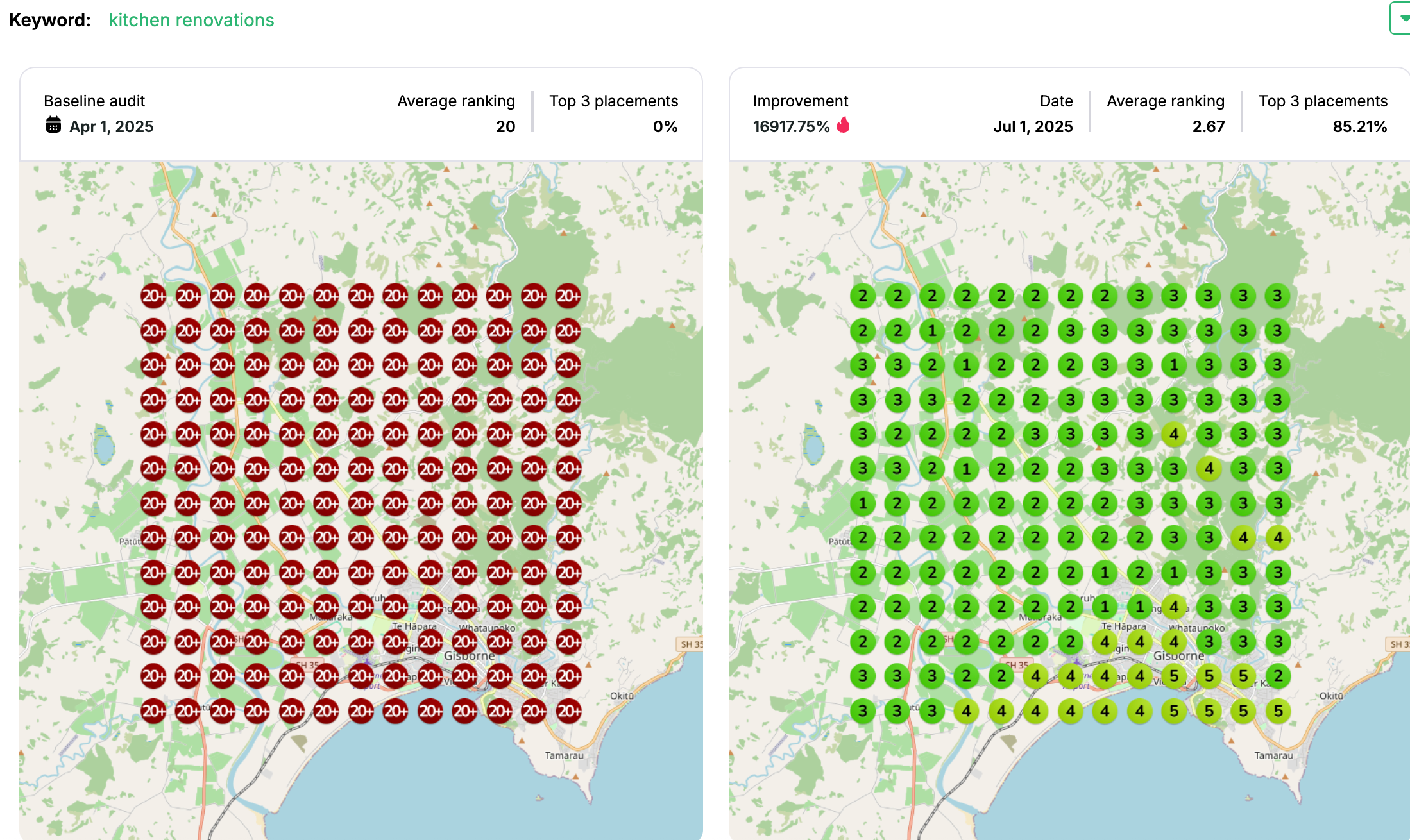Click rank 2 pin directly right of a 5 pin

[x=1278, y=676]
